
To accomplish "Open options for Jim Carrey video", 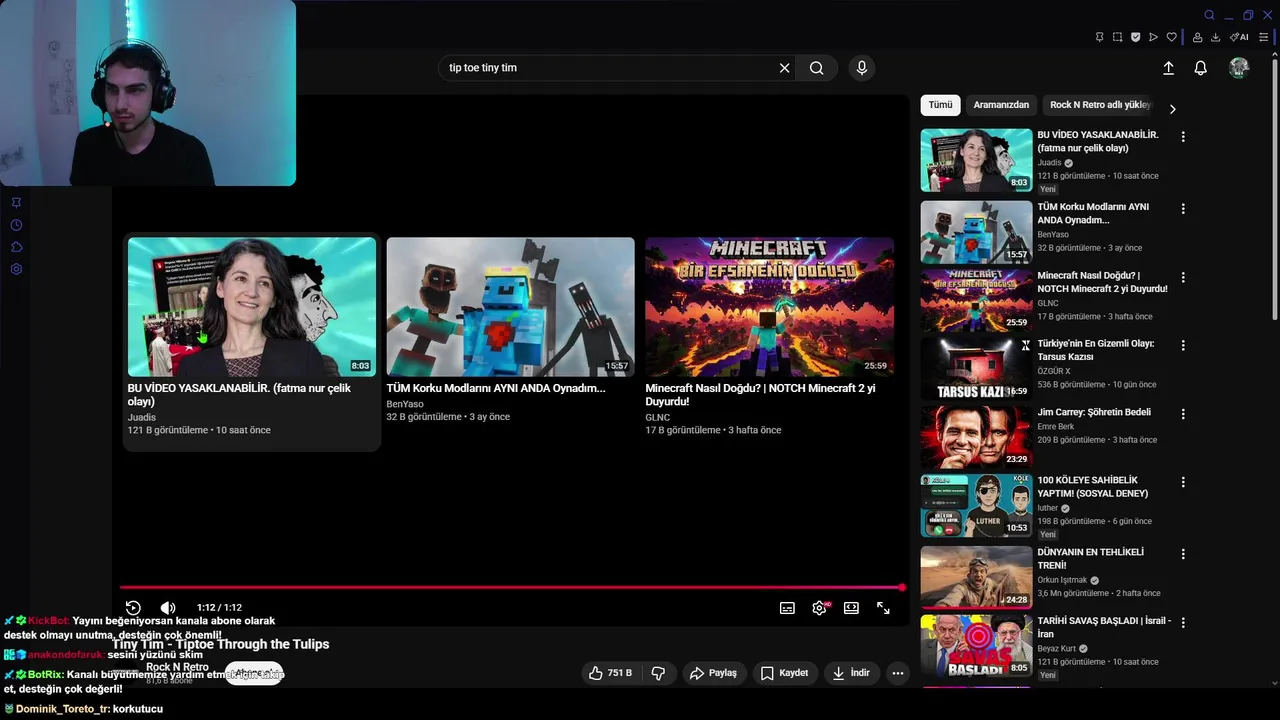I will point(1183,414).
